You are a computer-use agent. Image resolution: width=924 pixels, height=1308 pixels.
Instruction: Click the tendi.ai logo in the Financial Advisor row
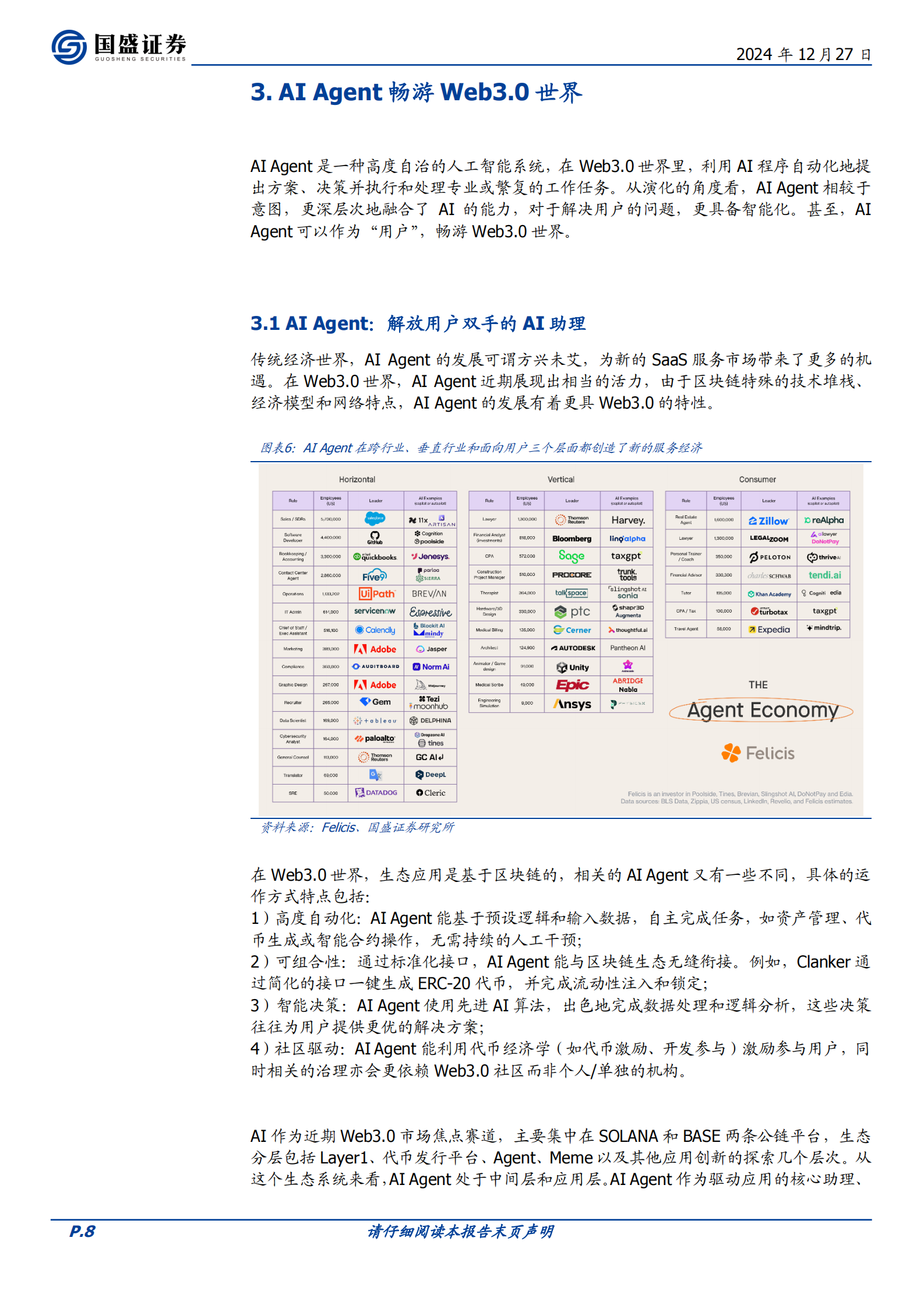coord(824,575)
